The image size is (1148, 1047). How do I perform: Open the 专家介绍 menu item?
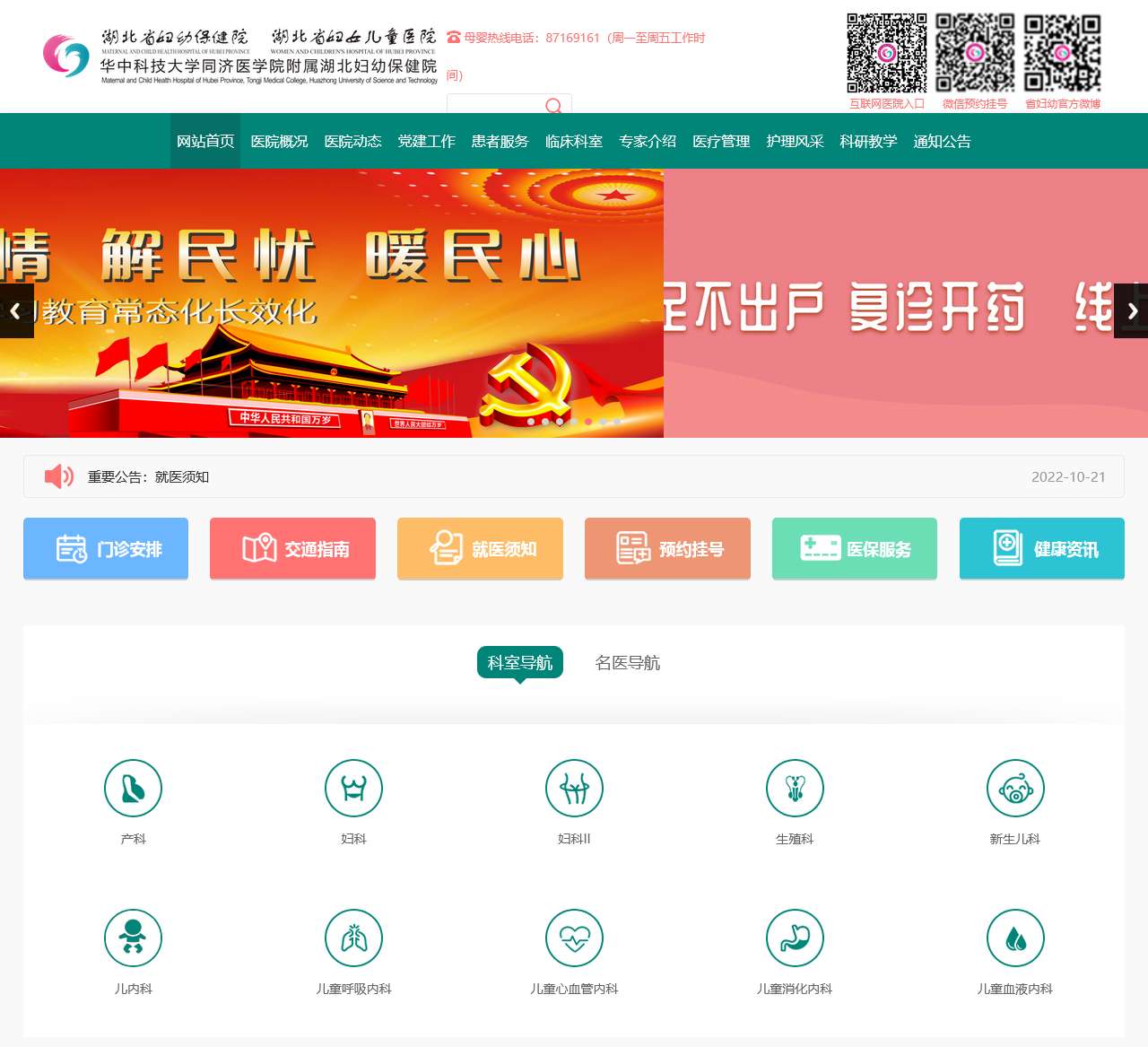point(647,141)
